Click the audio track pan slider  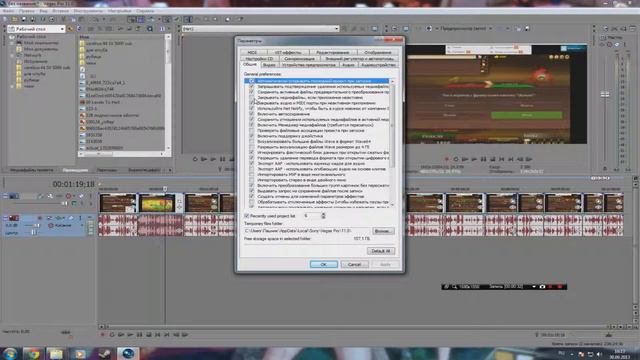click(33, 232)
